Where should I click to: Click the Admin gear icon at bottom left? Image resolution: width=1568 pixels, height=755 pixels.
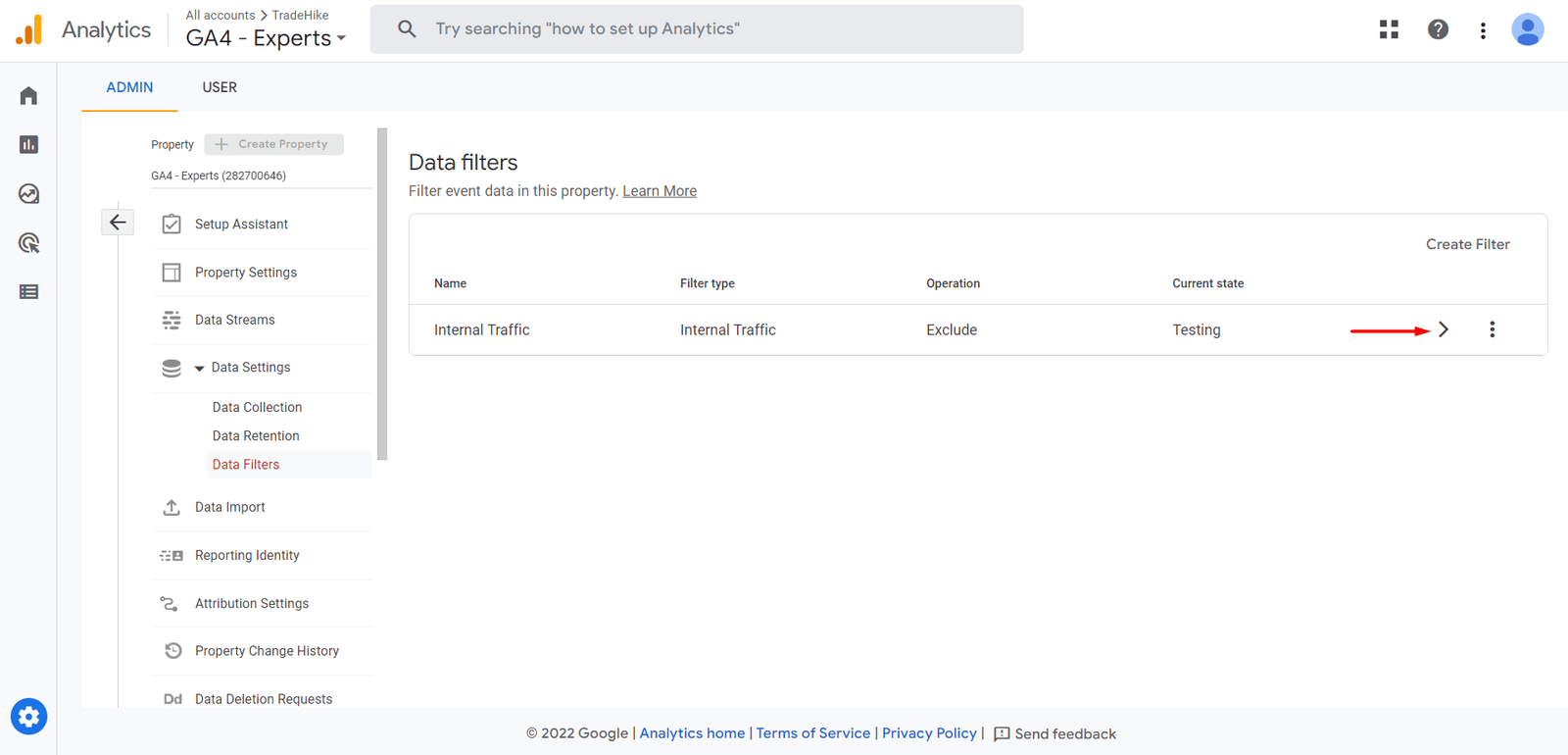tap(29, 717)
